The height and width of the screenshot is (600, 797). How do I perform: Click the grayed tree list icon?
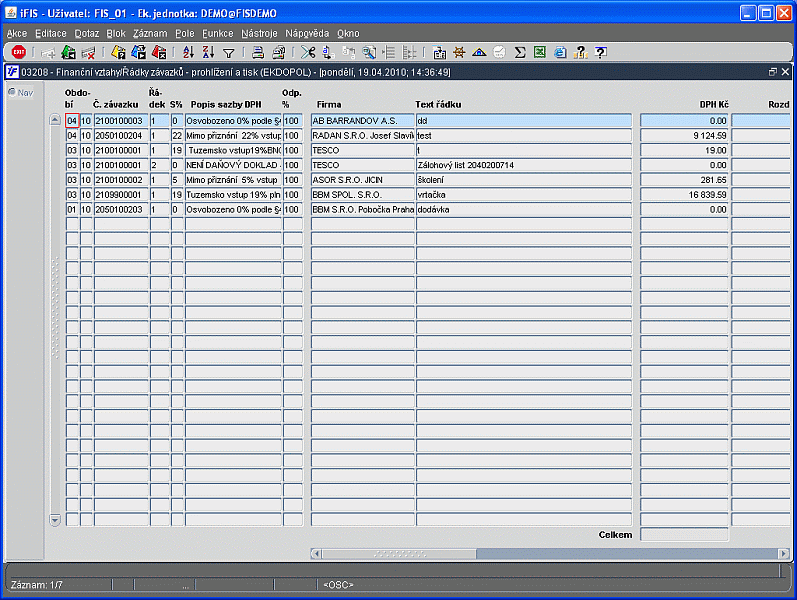pyautogui.click(x=389, y=52)
